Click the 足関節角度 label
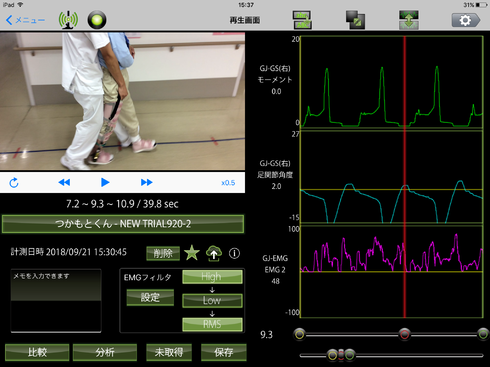Image resolution: width=490 pixels, height=367 pixels. pos(275,175)
